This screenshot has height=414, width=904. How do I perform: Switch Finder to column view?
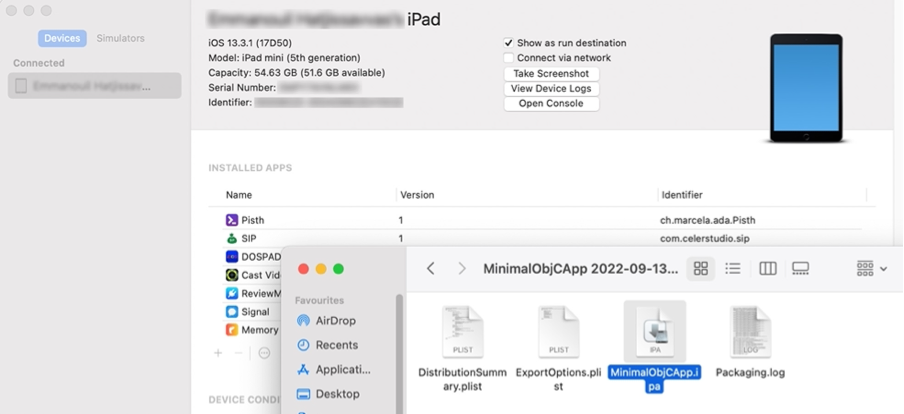tap(767, 269)
